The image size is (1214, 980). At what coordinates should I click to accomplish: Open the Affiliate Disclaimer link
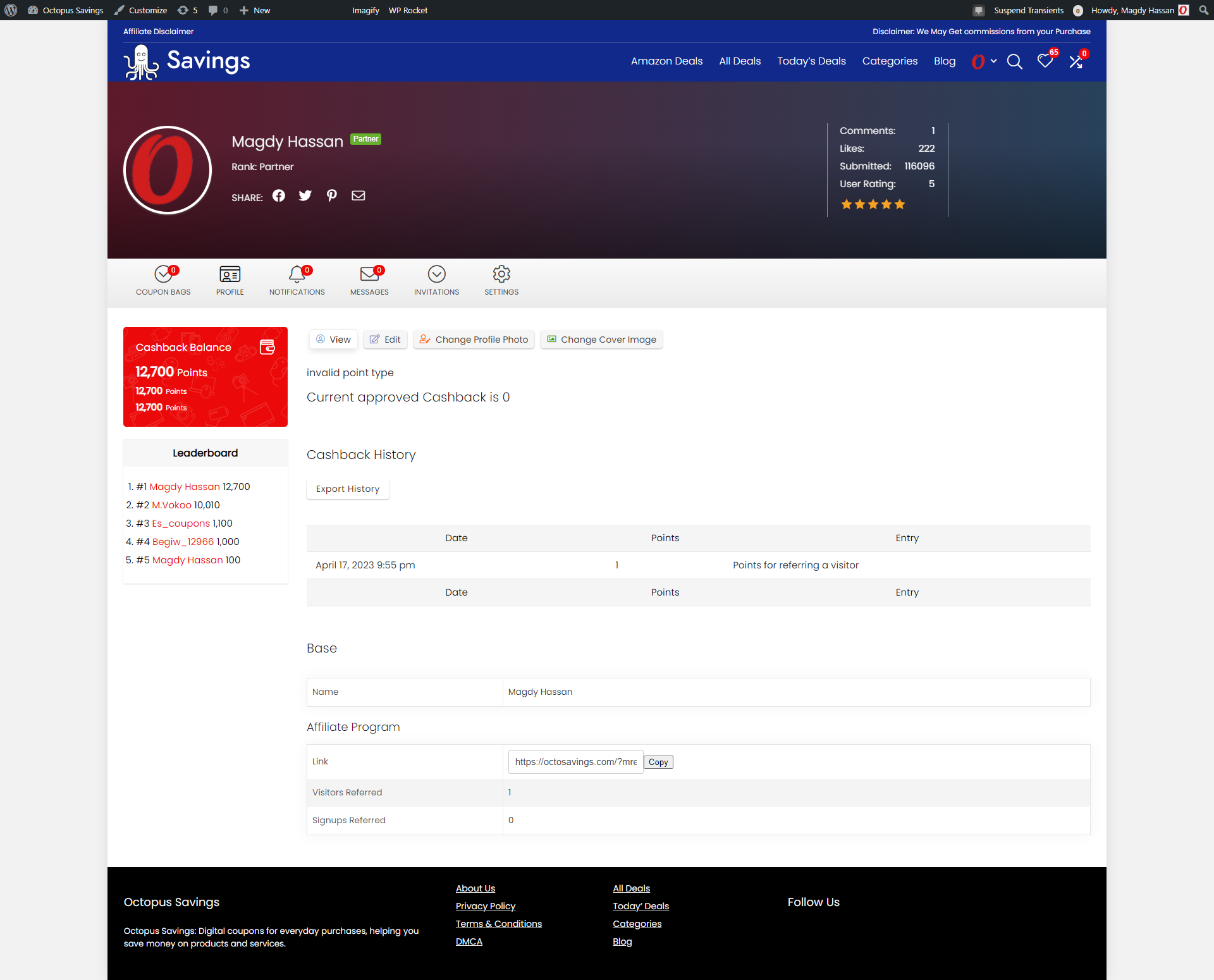coord(158,31)
